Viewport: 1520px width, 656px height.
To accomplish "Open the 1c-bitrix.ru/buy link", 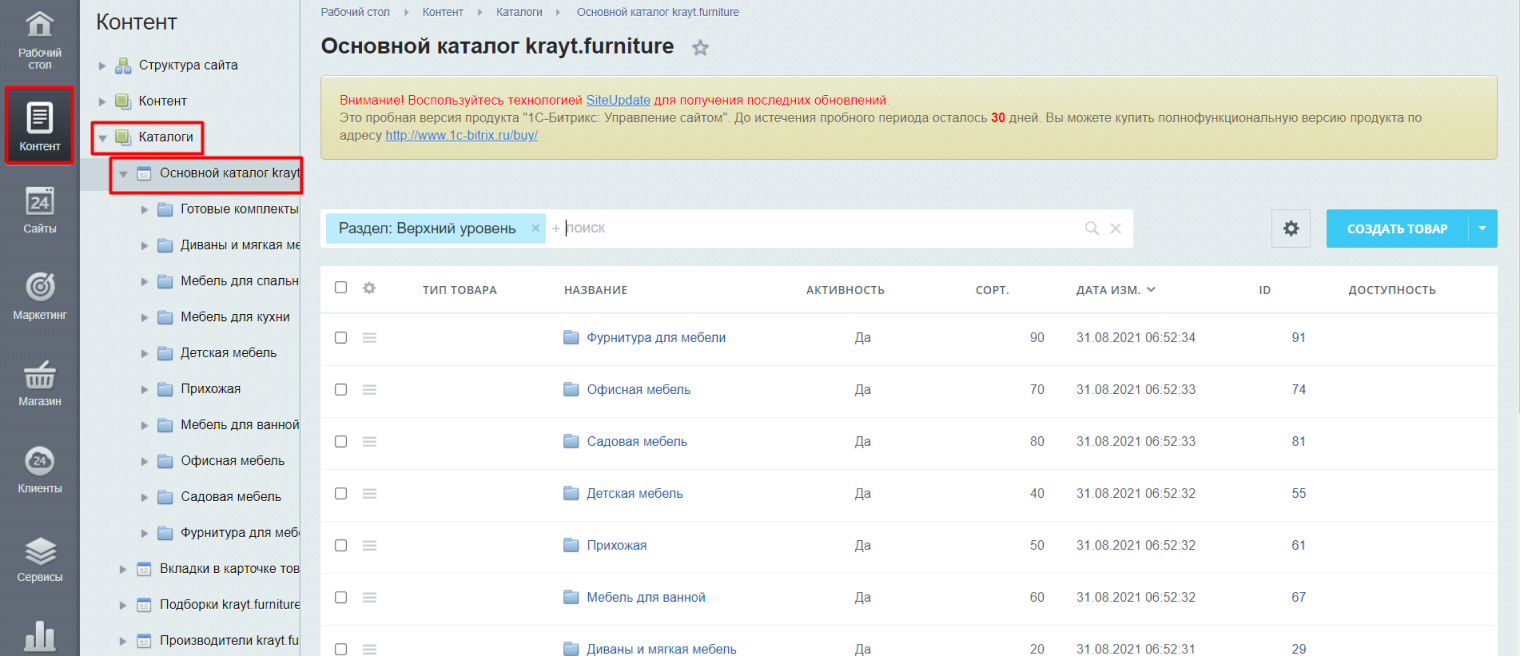I will coord(462,134).
